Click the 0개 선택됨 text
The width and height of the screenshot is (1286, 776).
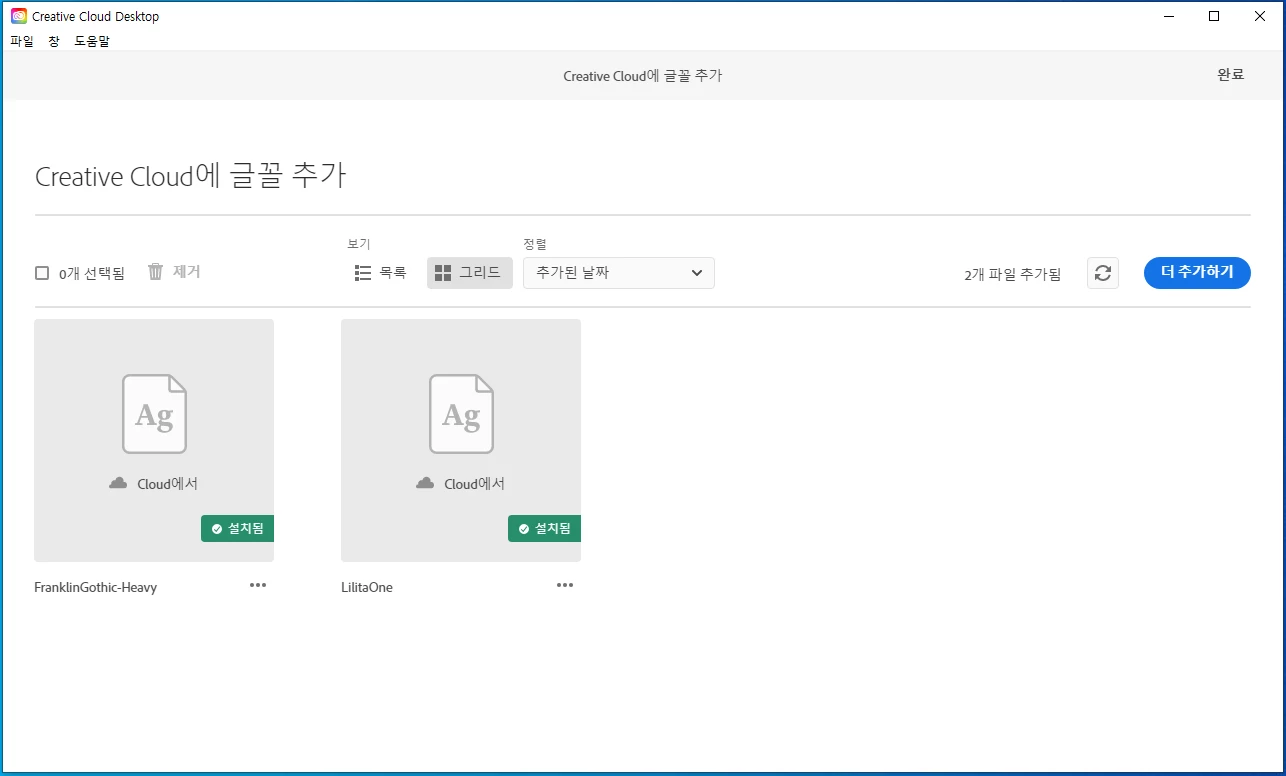[92, 273]
